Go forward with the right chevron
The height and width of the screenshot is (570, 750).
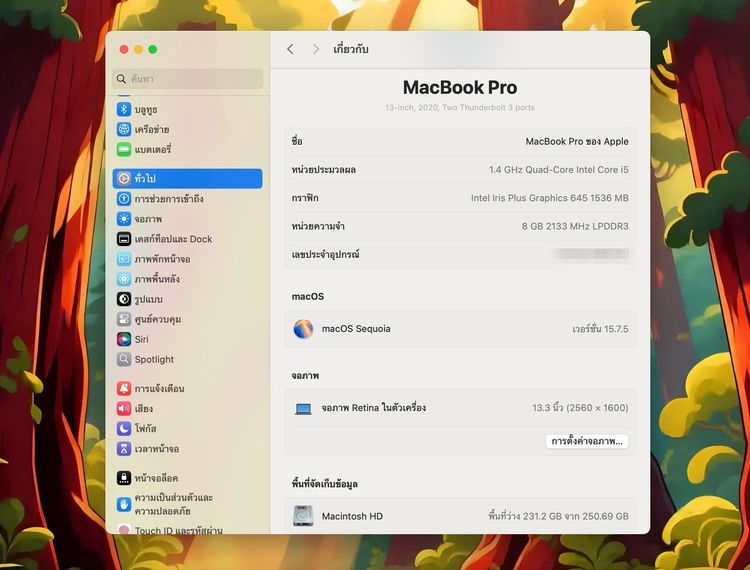click(316, 49)
